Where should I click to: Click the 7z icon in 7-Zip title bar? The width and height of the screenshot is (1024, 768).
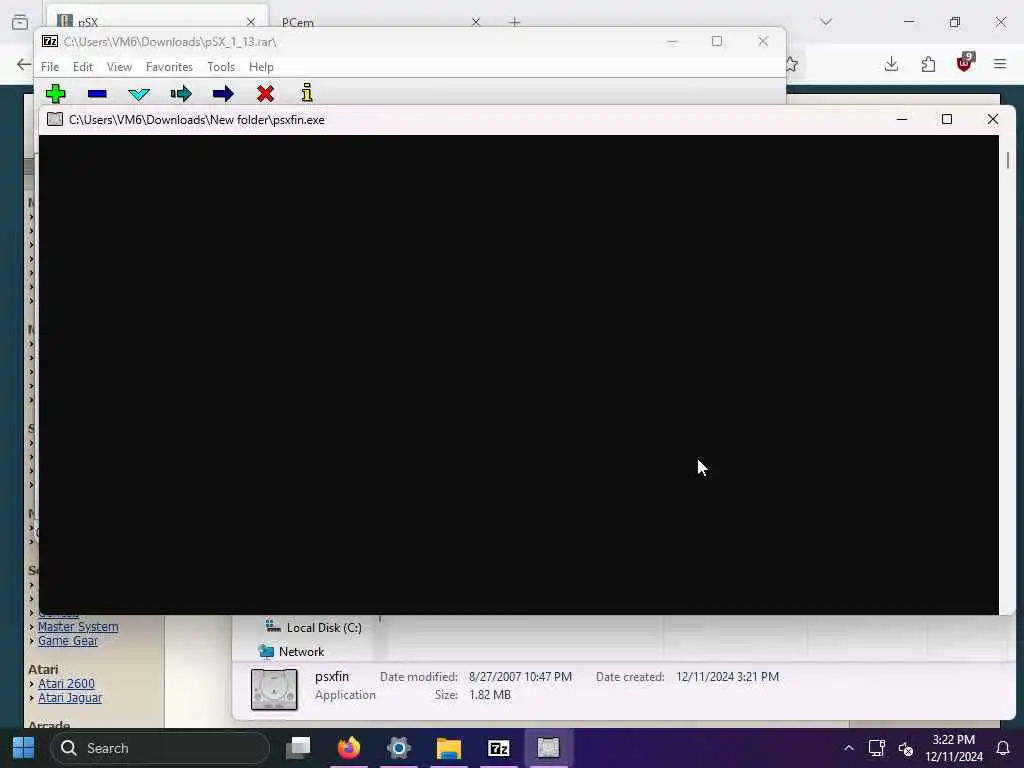click(50, 41)
